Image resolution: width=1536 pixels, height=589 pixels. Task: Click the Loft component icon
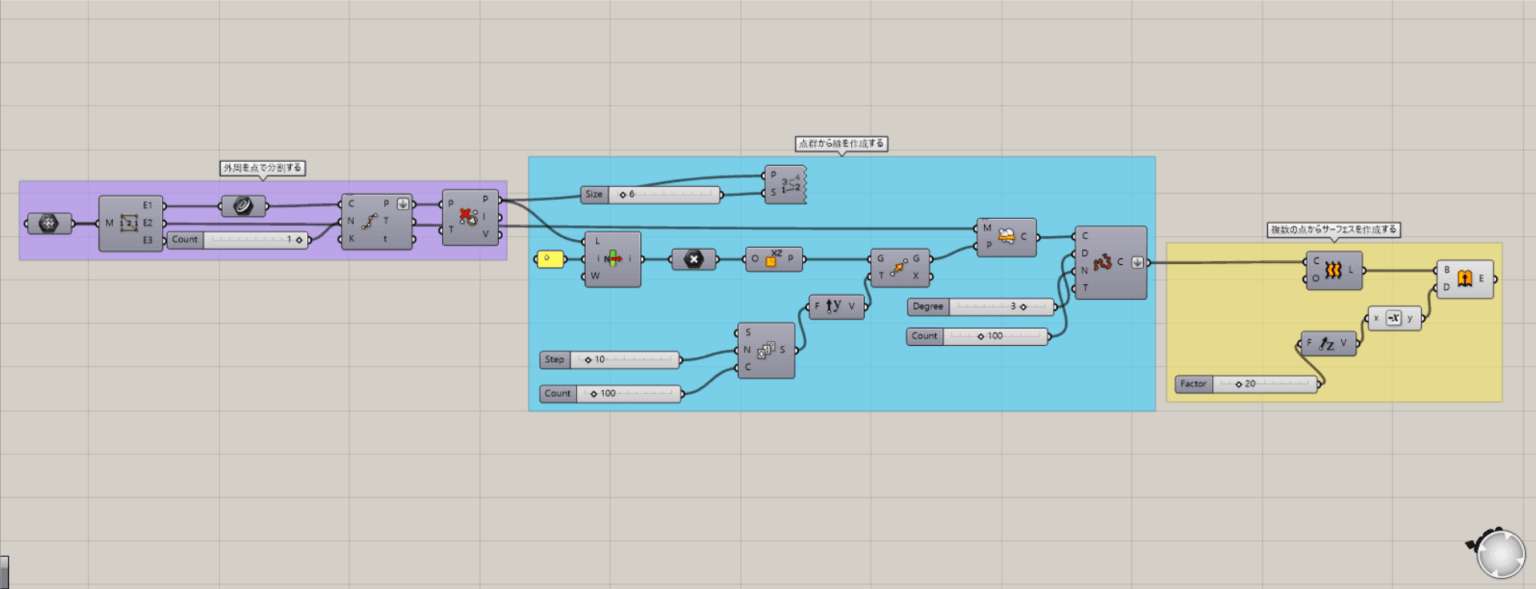[x=1334, y=270]
